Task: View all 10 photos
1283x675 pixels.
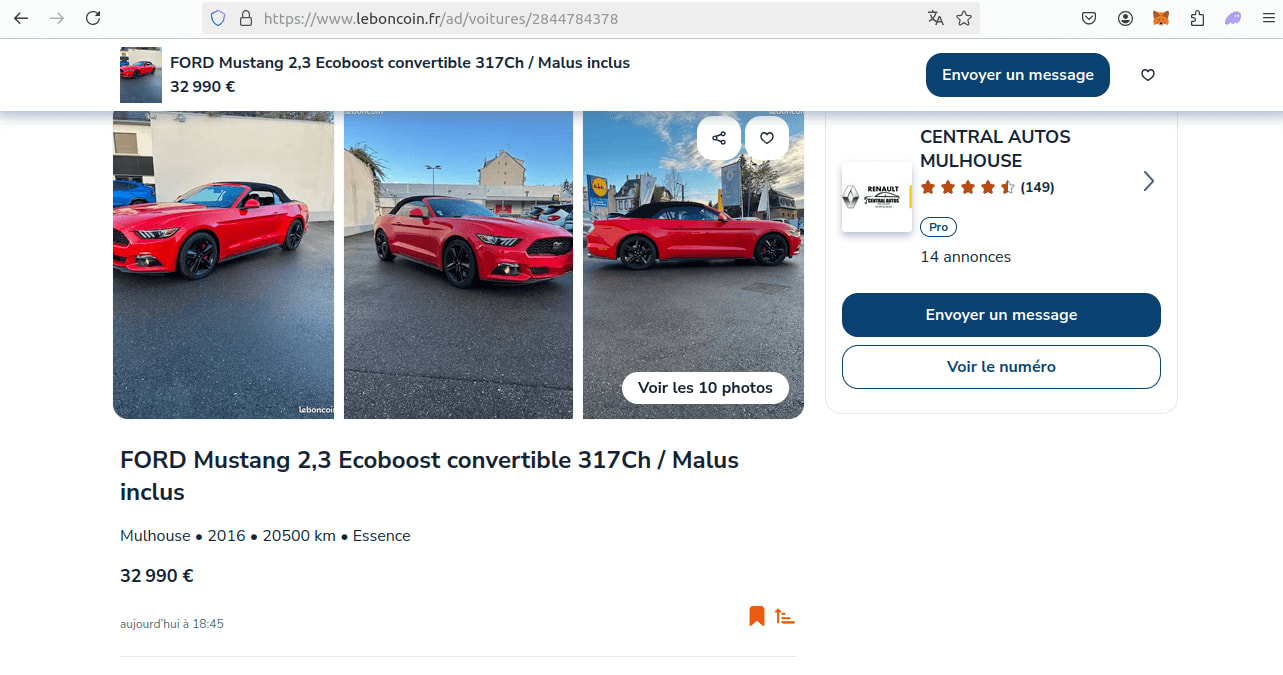Action: pos(705,388)
